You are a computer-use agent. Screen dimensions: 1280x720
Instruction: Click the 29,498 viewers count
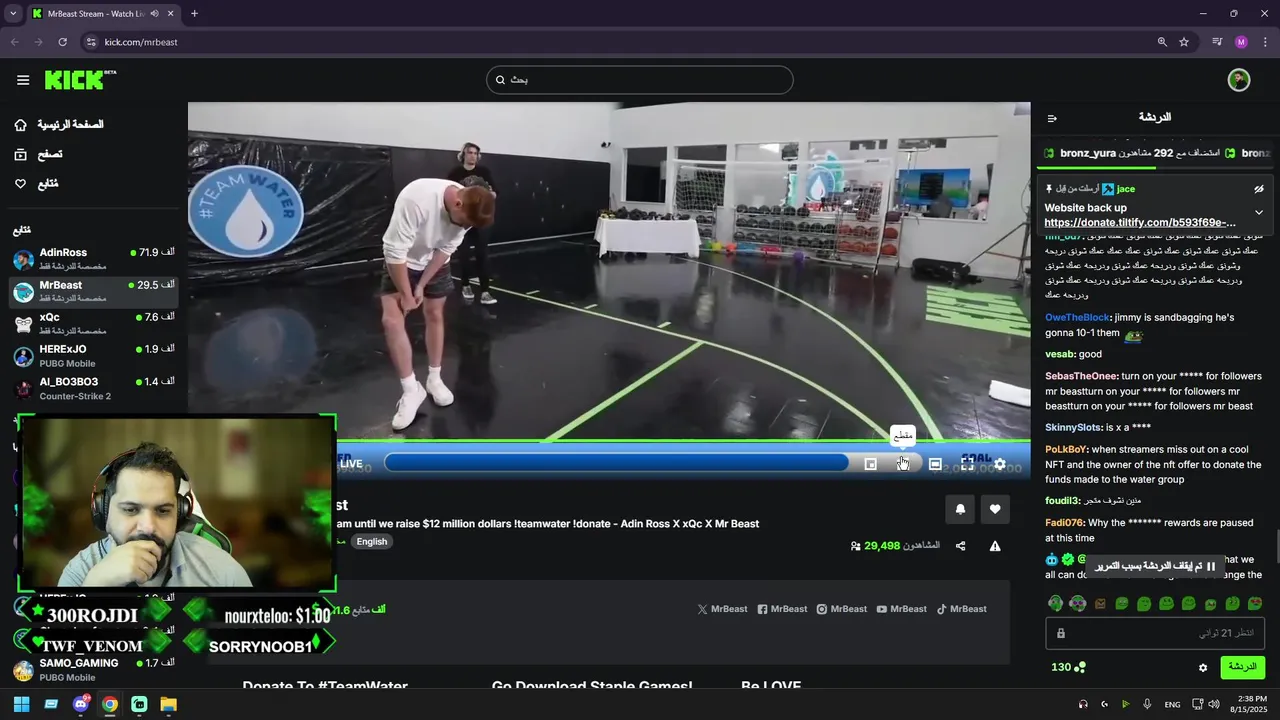pyautogui.click(x=882, y=546)
